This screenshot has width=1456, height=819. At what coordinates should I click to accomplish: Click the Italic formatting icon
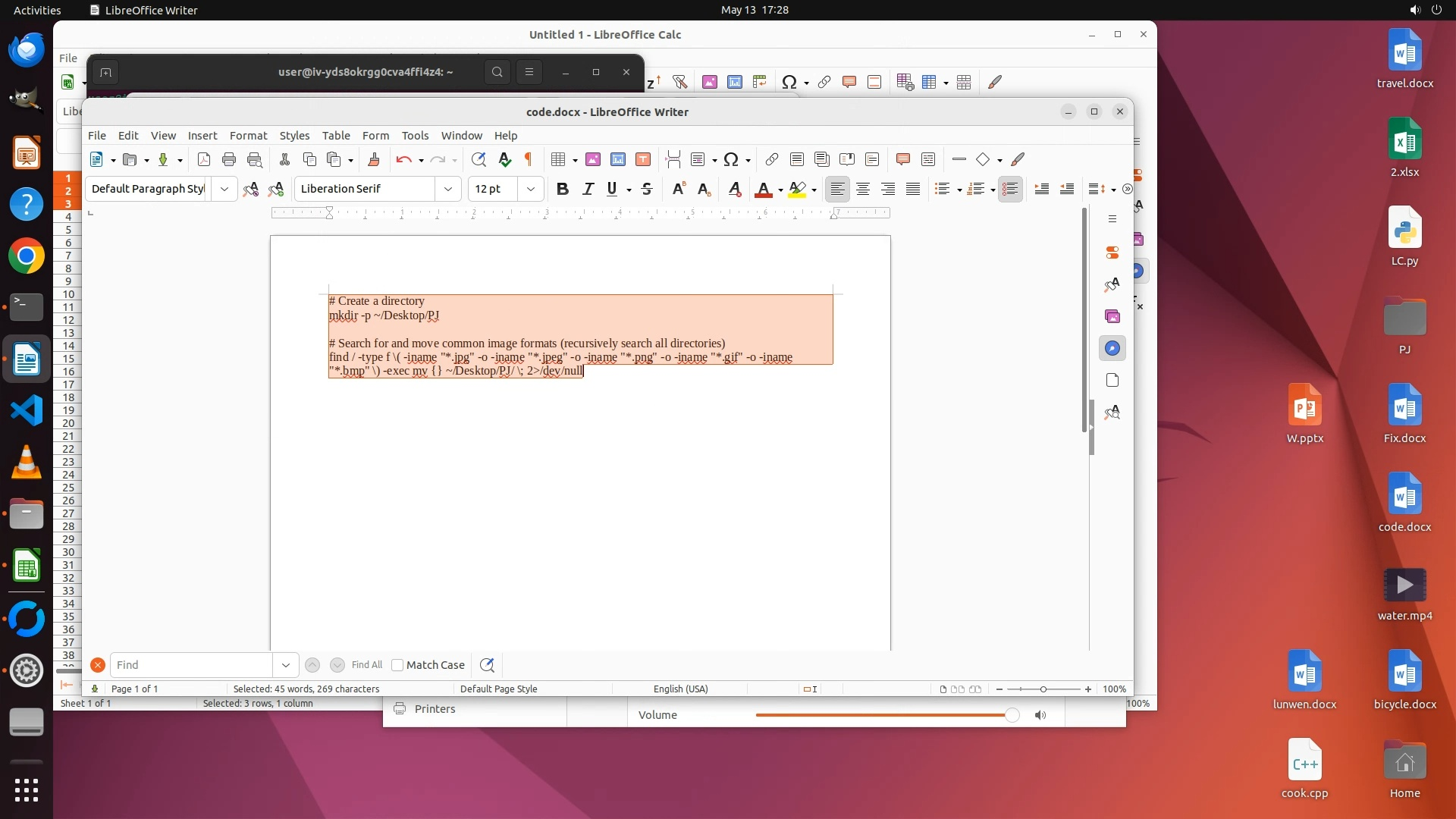(588, 189)
